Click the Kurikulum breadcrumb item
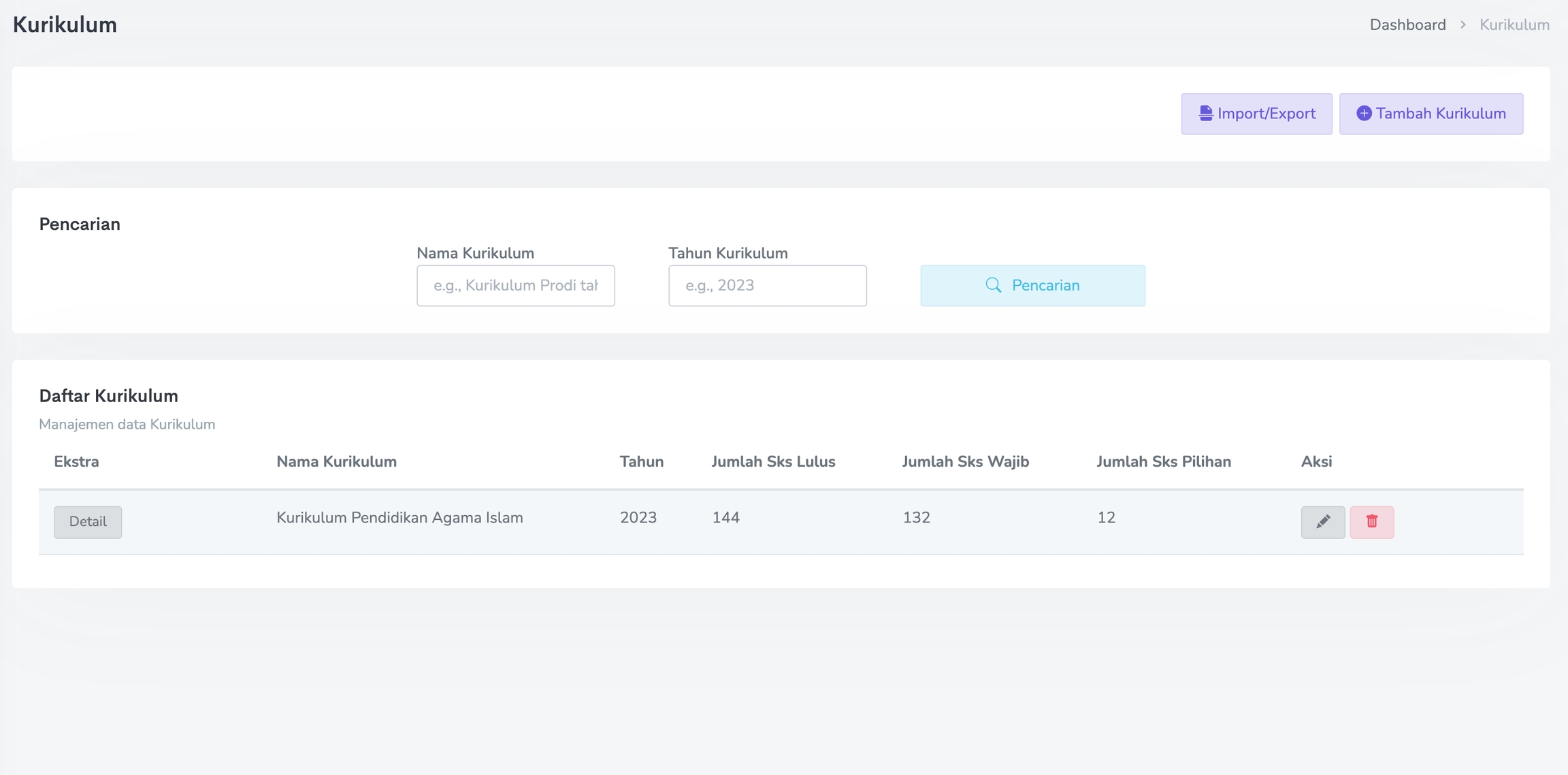 pos(1514,25)
